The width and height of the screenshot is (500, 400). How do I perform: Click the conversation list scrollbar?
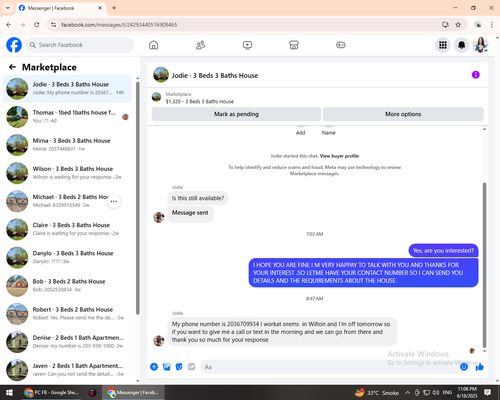pos(138,198)
